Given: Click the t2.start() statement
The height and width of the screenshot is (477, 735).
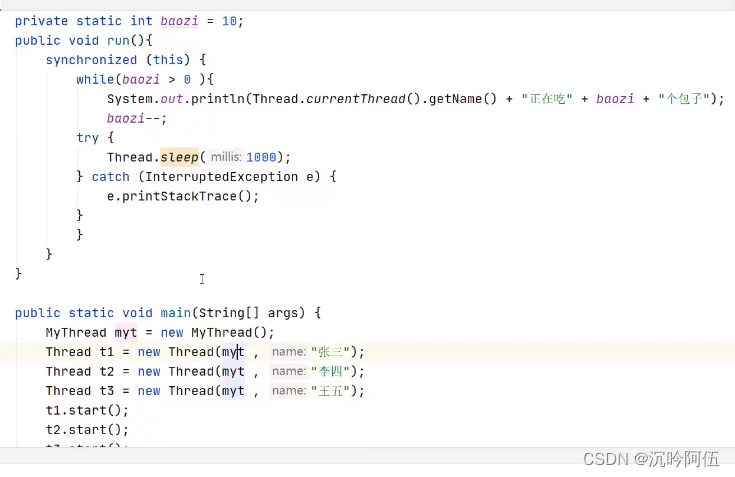Looking at the screenshot, I should 87,430.
